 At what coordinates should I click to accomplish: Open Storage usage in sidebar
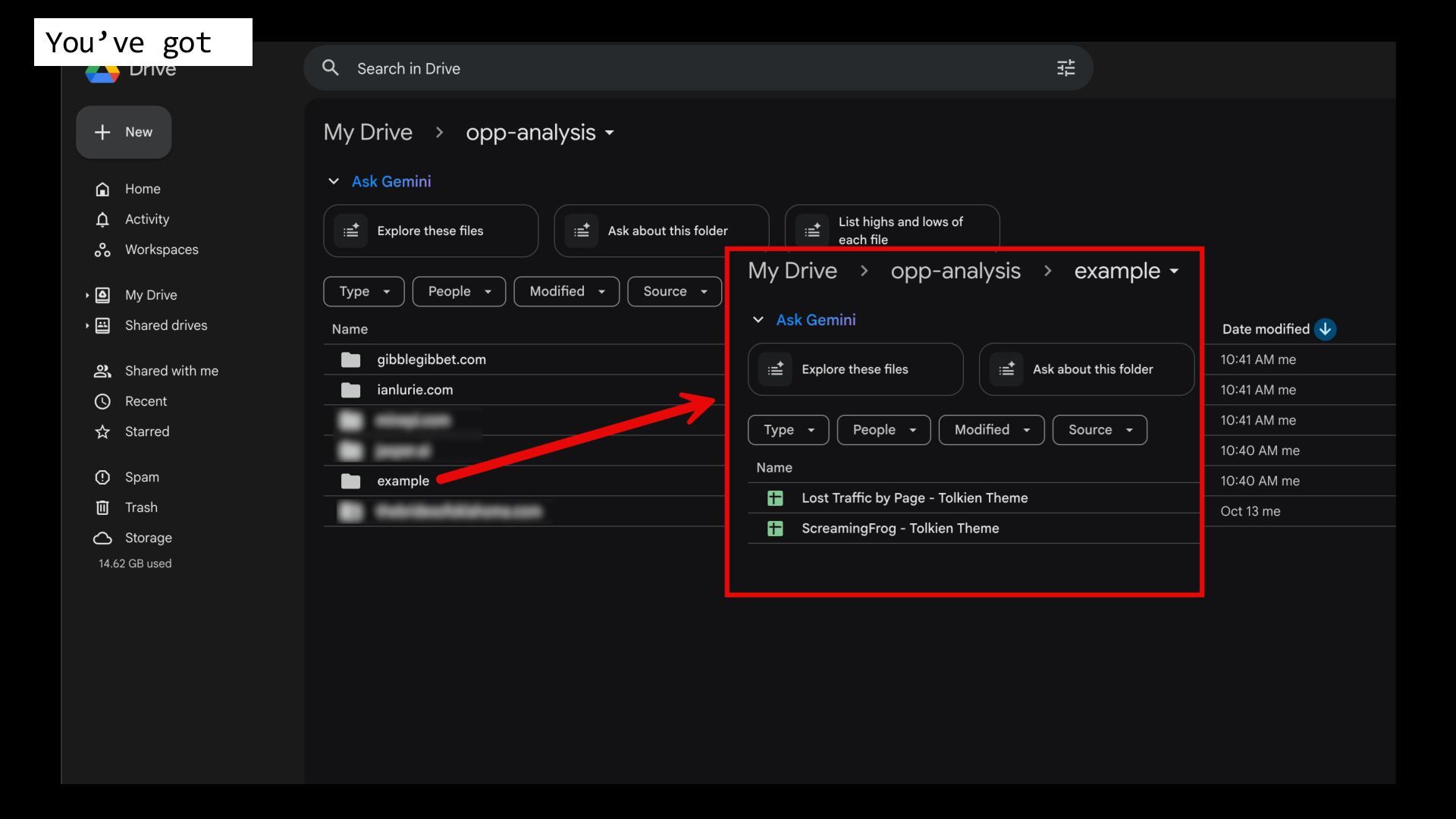pos(148,538)
